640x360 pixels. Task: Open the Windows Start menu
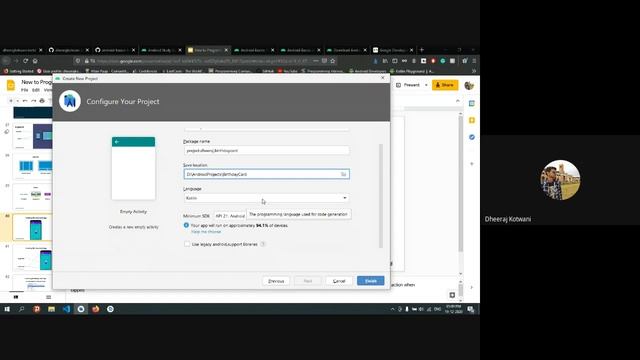click(x=7, y=309)
